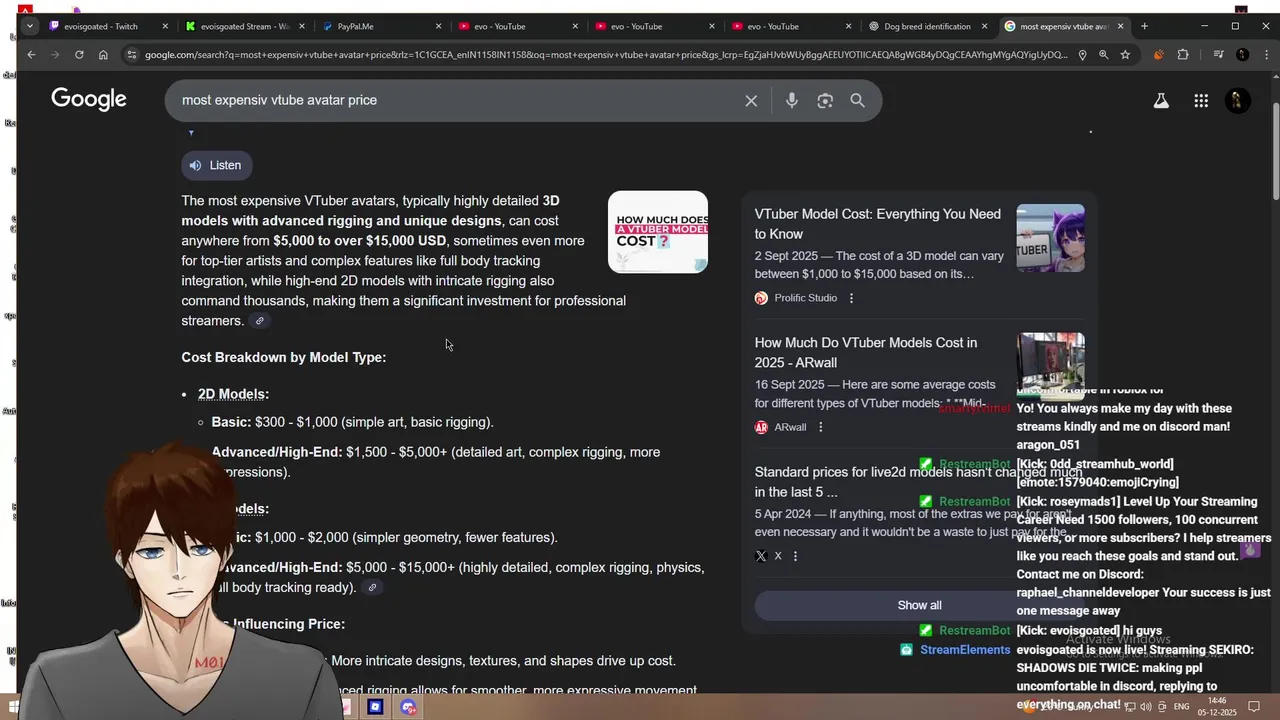The width and height of the screenshot is (1280, 720).
Task: Submit search with the magnifier icon
Action: click(x=857, y=100)
